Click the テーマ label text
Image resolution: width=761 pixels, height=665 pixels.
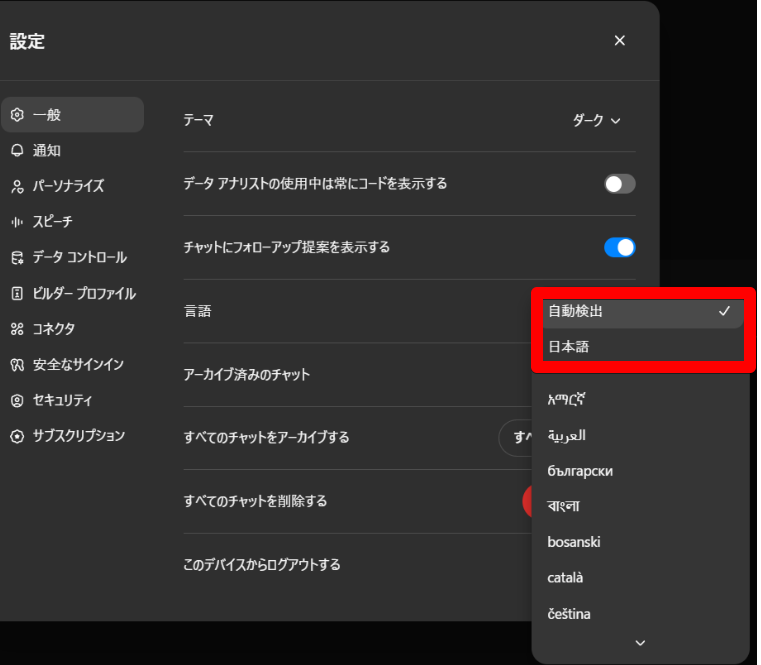click(x=199, y=120)
